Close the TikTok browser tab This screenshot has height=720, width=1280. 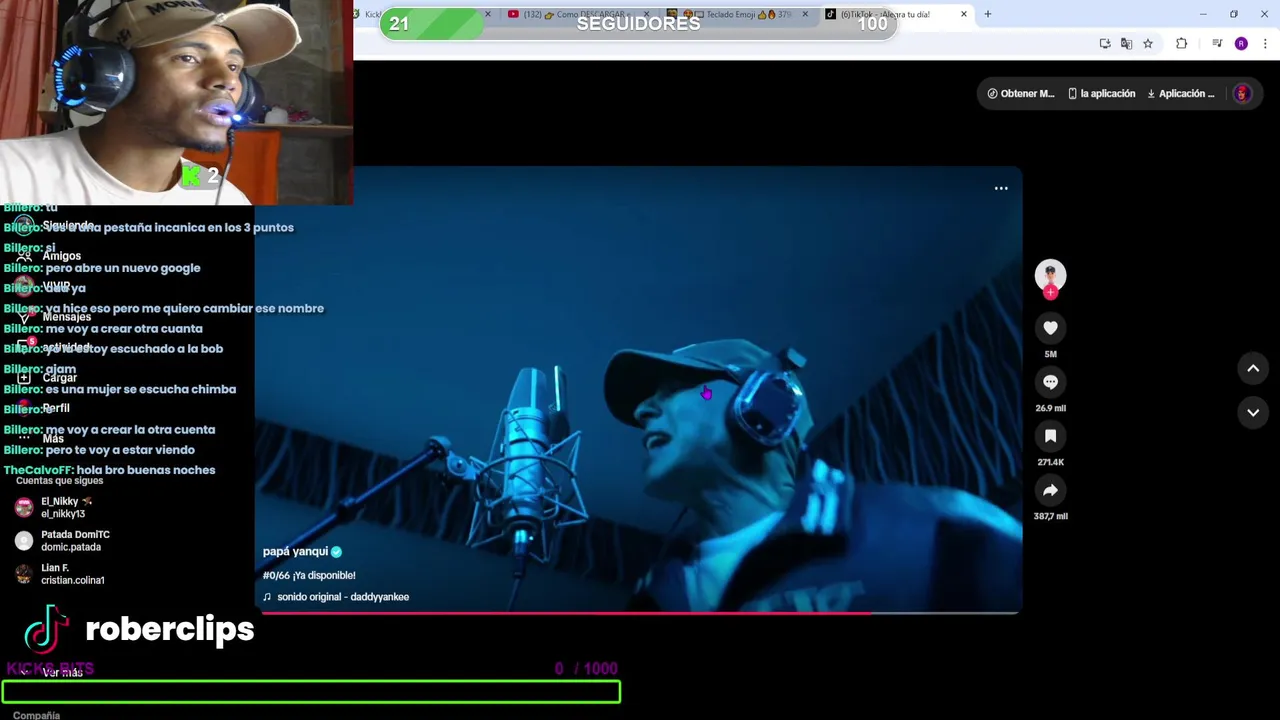[x=964, y=14]
